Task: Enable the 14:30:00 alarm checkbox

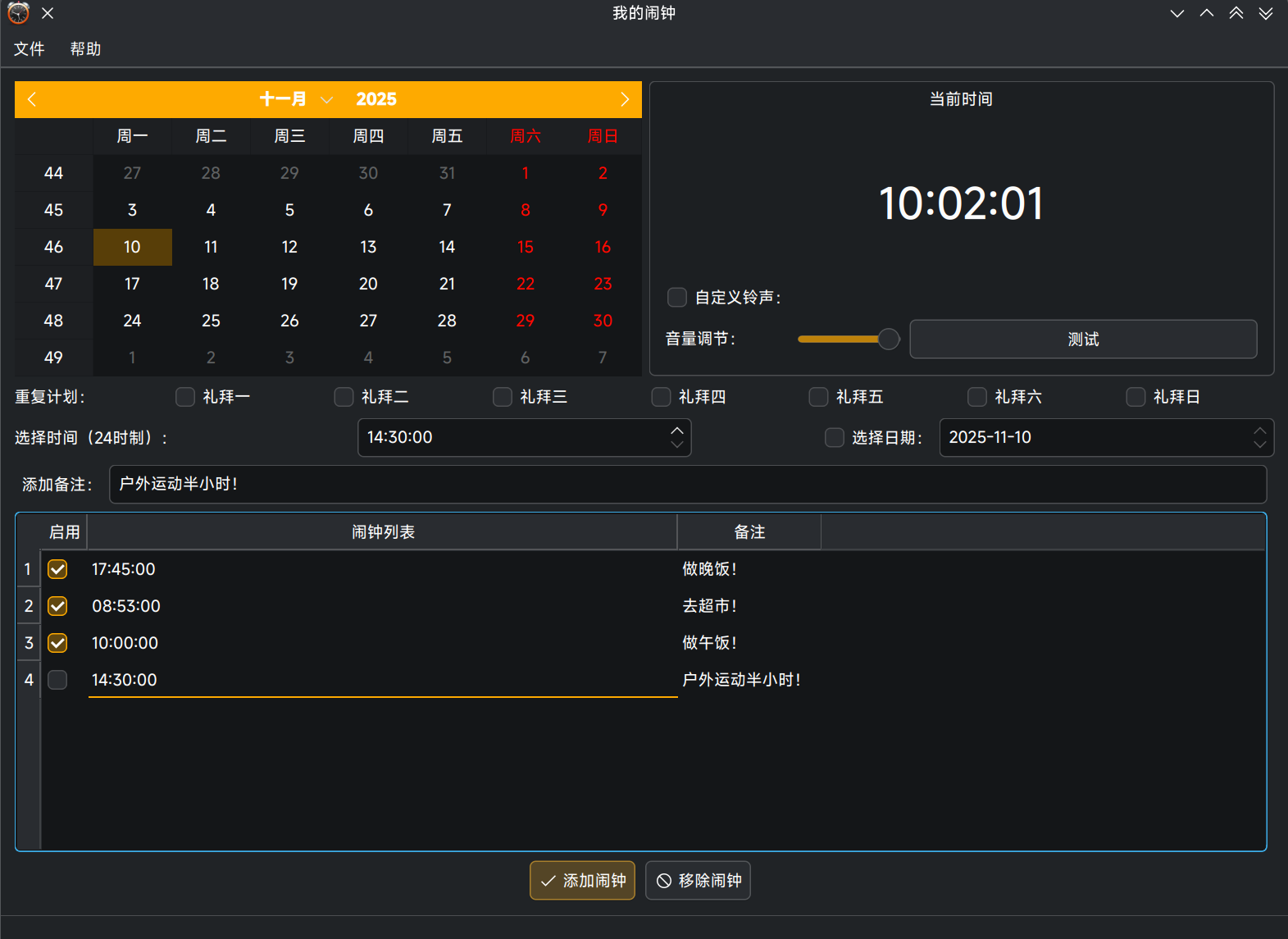Action: 57,680
